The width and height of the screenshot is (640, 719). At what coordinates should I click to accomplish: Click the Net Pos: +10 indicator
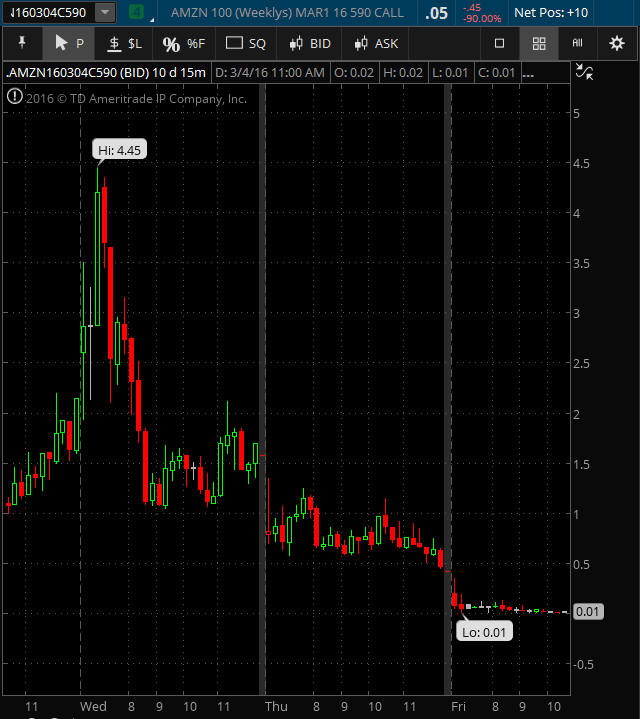point(551,13)
